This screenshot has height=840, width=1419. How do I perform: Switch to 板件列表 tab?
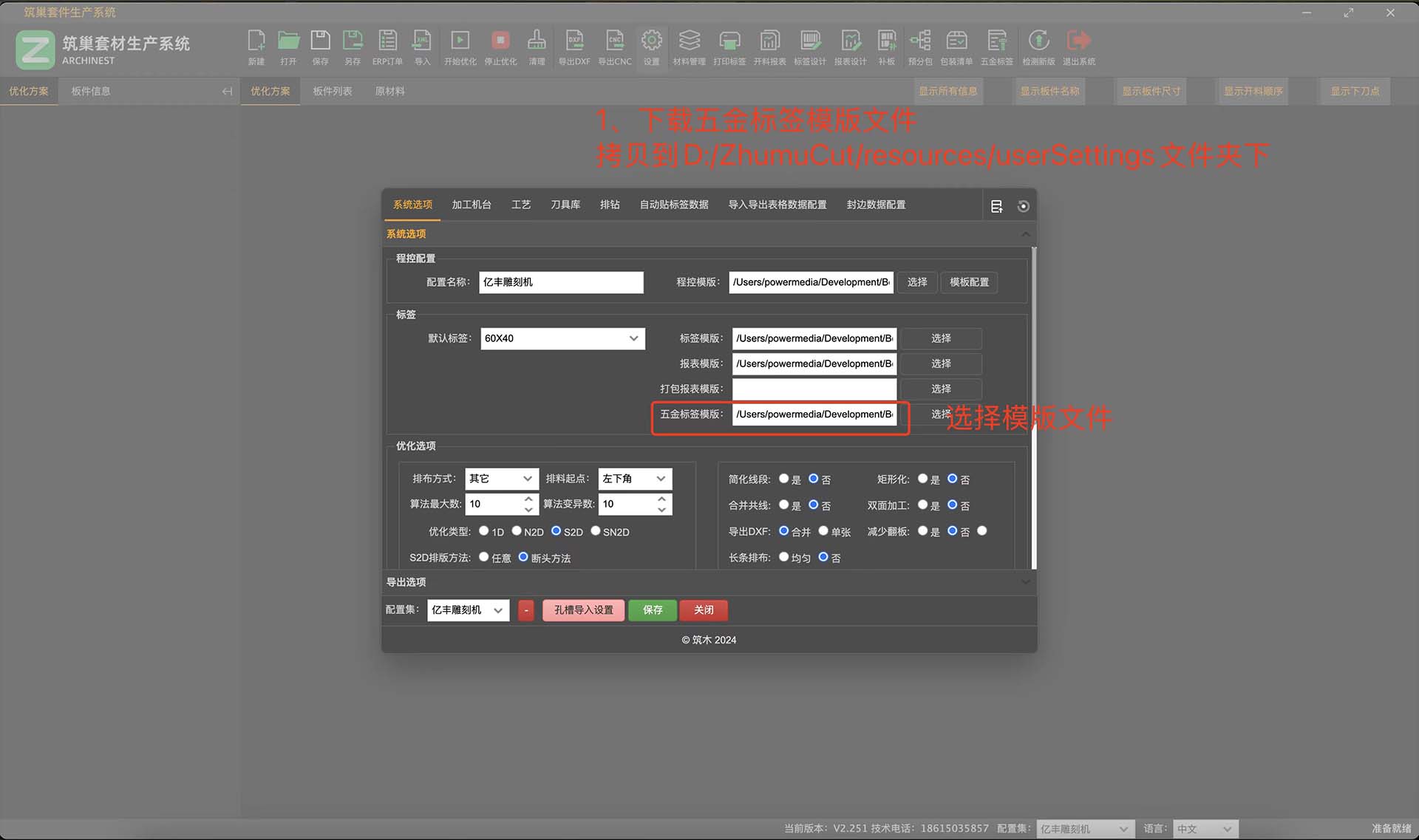click(333, 92)
